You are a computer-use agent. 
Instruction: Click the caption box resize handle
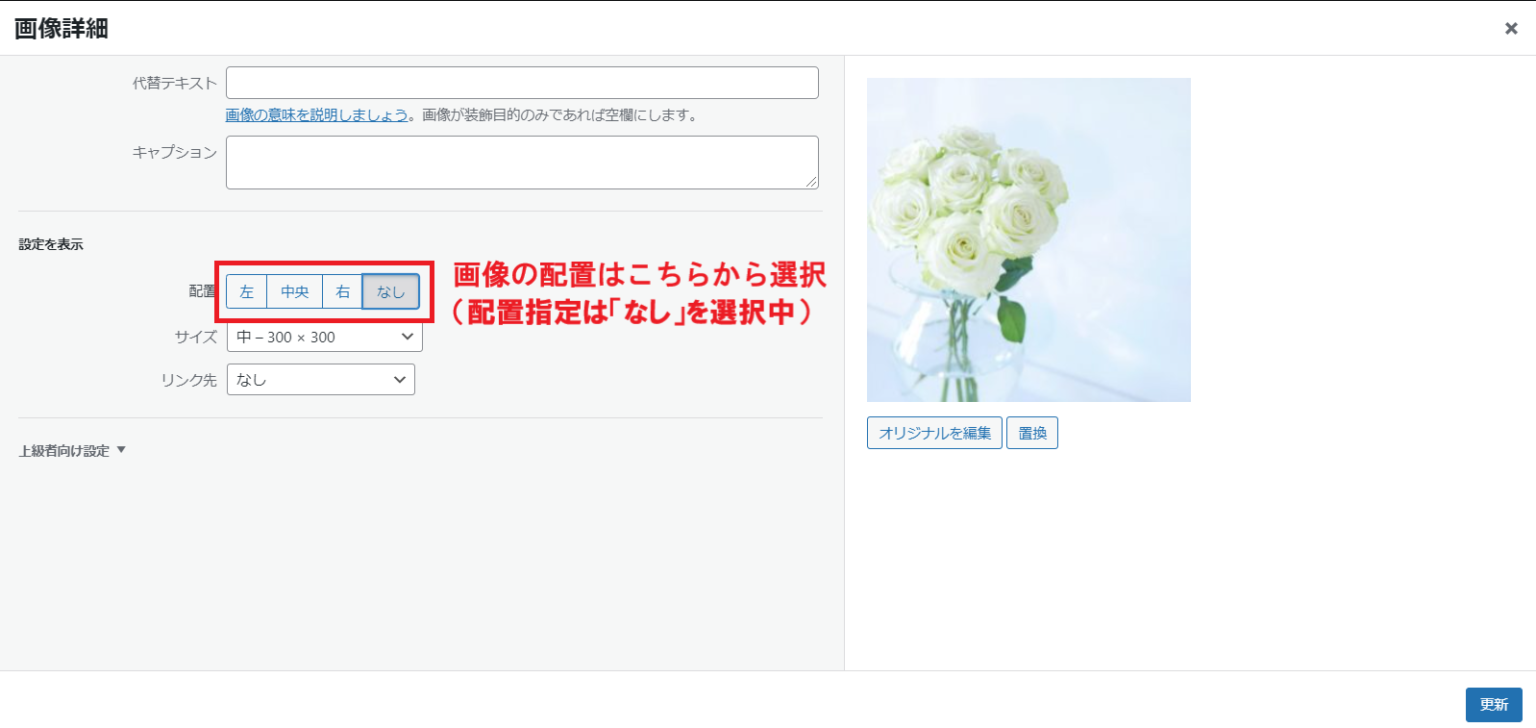(812, 182)
